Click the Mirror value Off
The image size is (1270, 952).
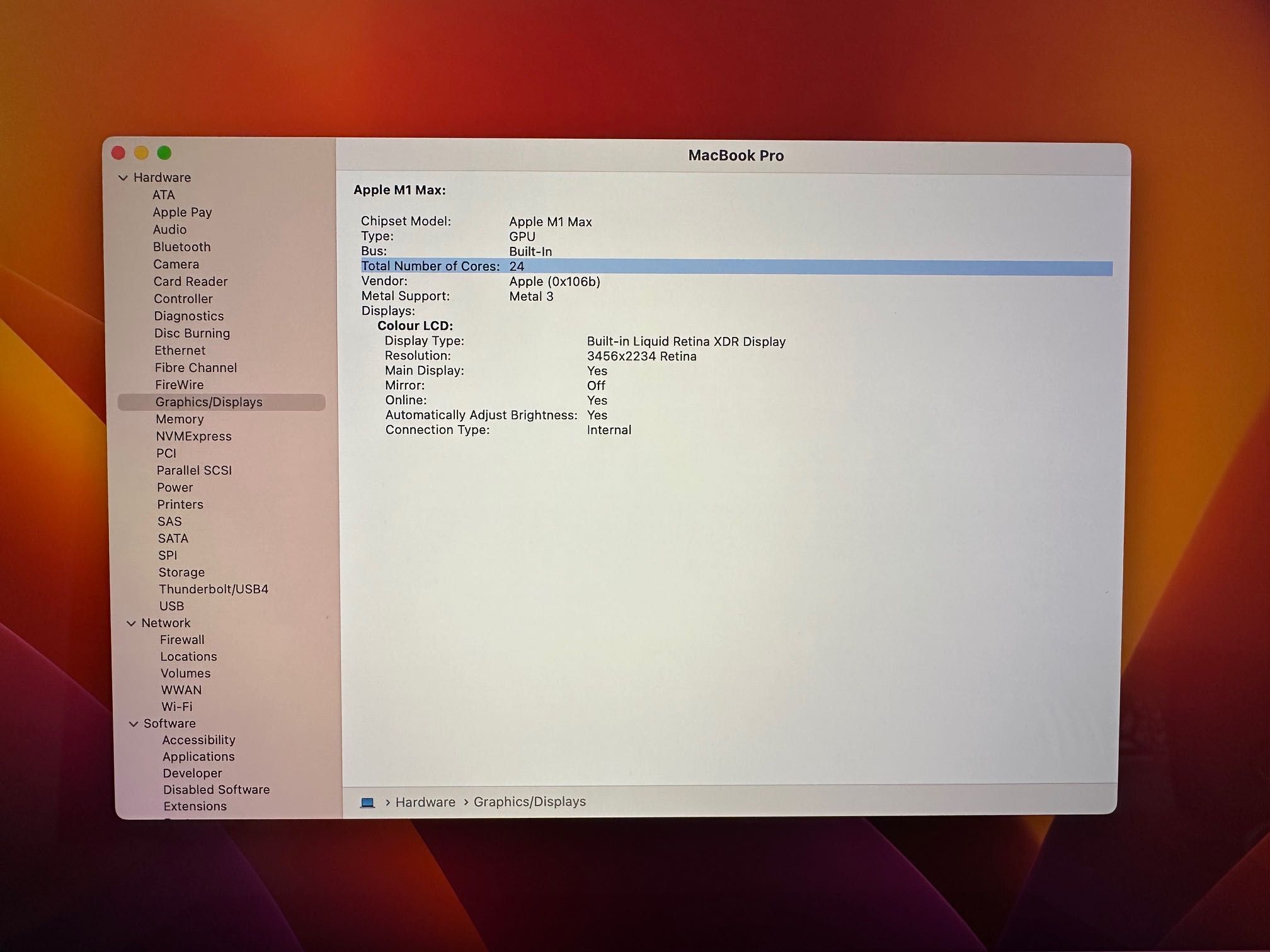[596, 386]
